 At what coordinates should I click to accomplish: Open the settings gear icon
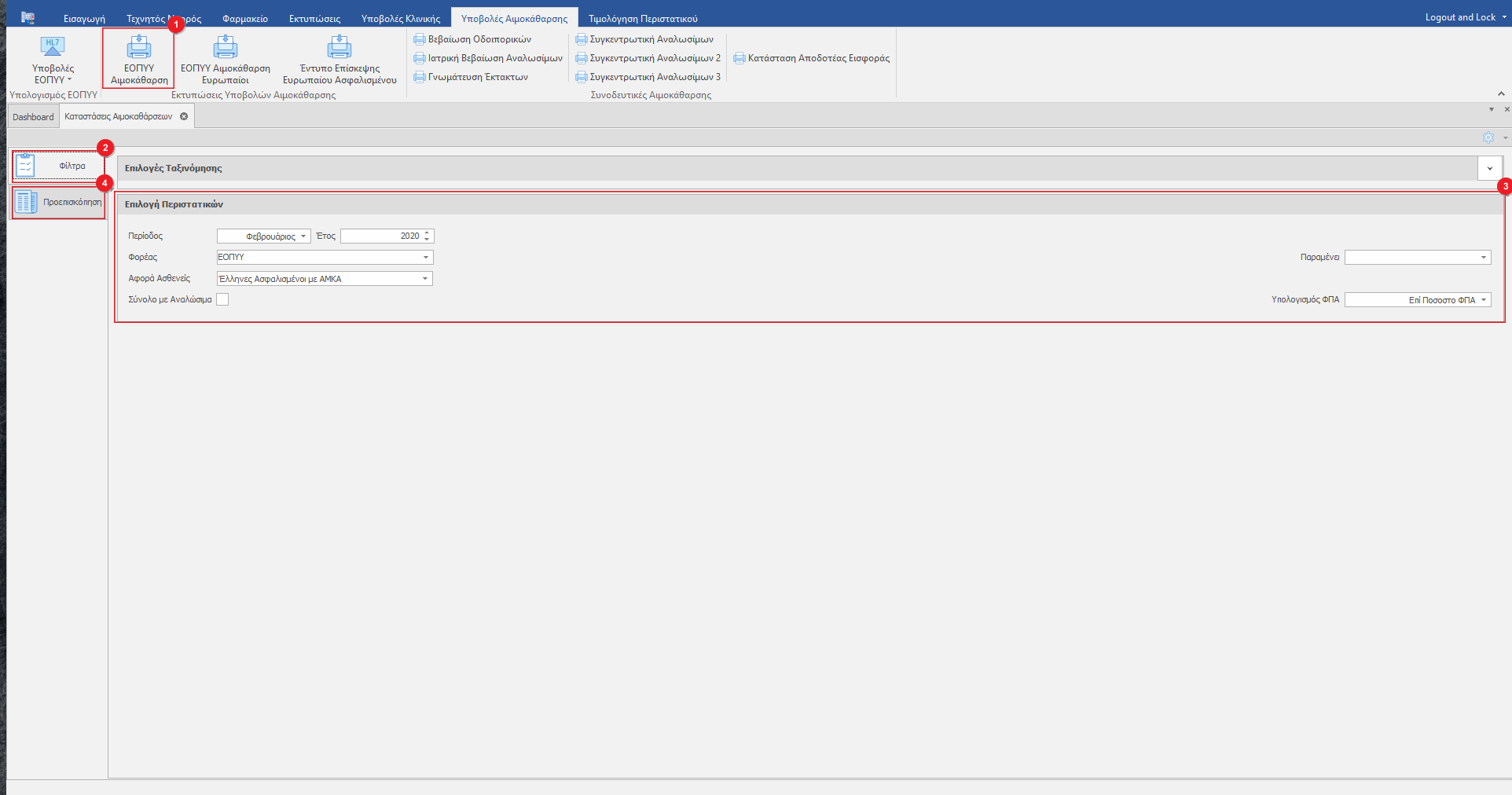1488,137
